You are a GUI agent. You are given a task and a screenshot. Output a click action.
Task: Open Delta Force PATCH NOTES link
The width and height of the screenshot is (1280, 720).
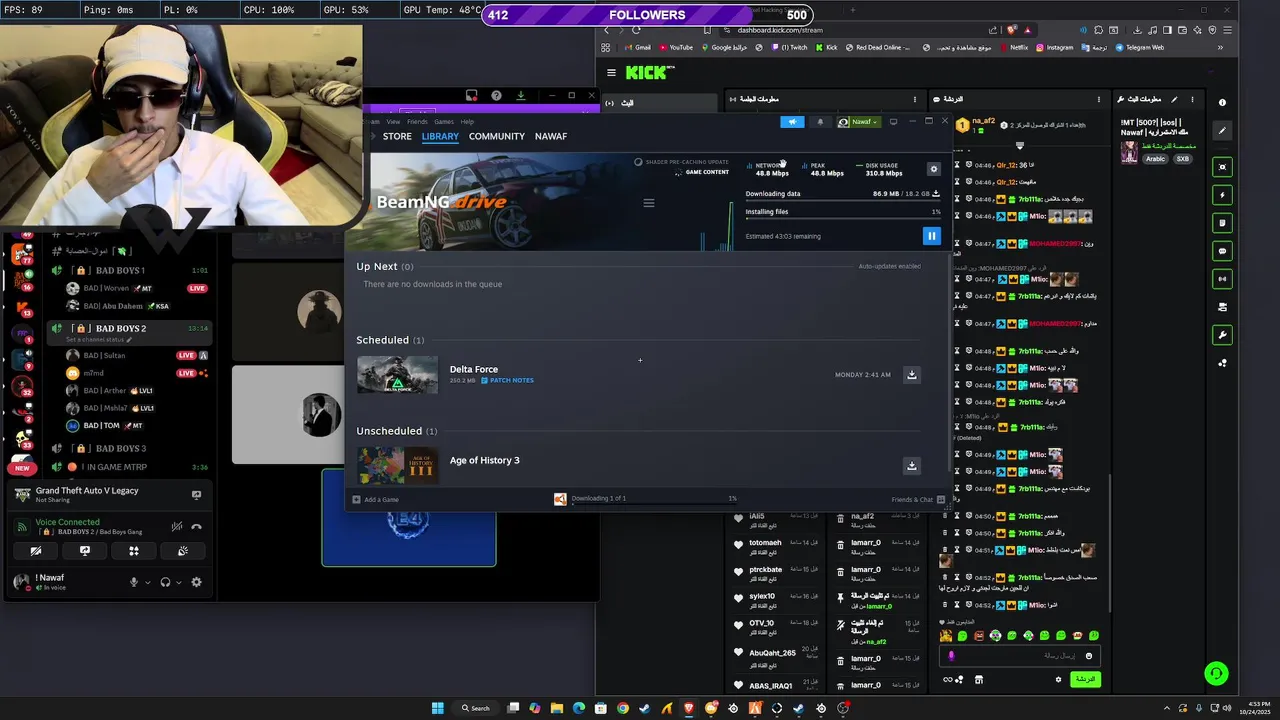pyautogui.click(x=507, y=380)
